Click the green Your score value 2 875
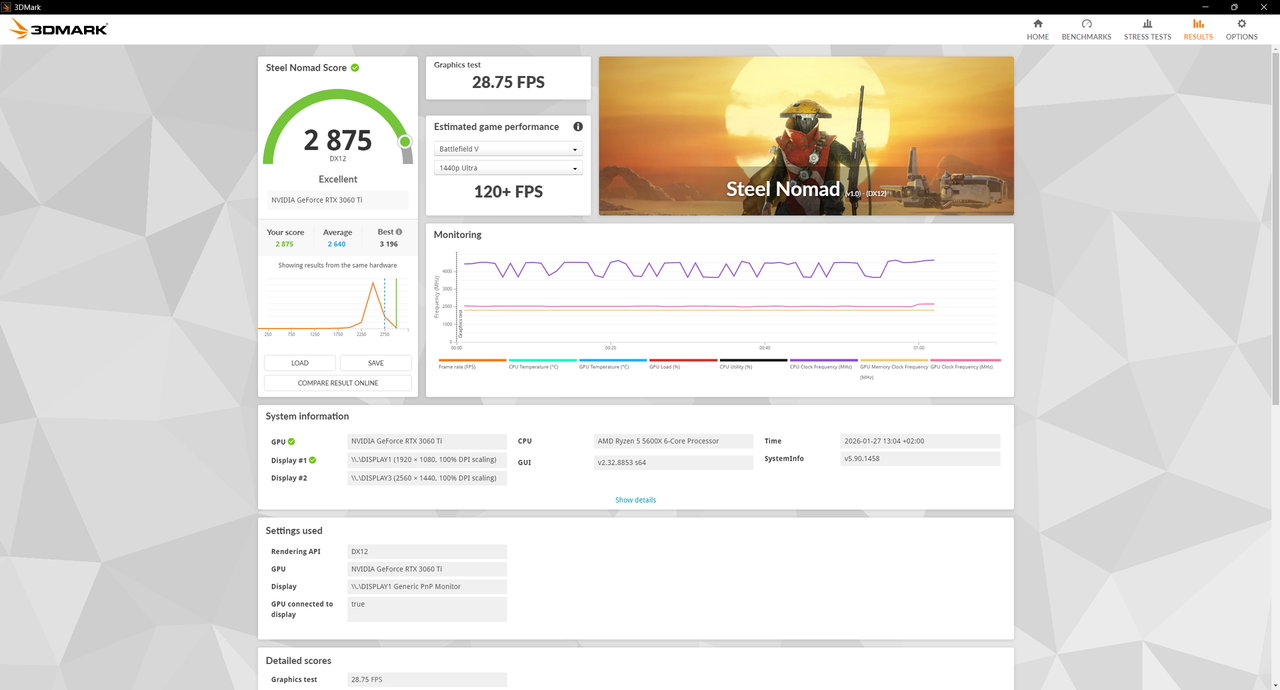The image size is (1280, 690). (284, 244)
